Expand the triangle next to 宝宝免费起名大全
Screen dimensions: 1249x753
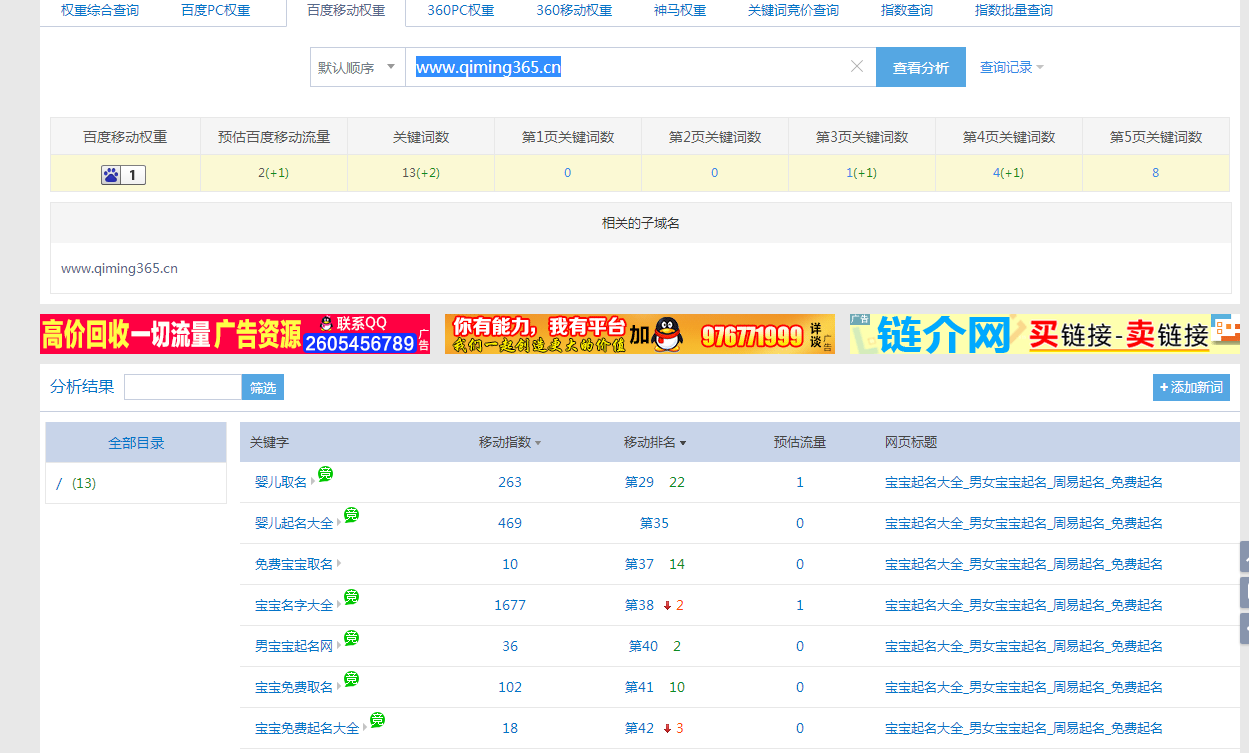pyautogui.click(x=365, y=728)
